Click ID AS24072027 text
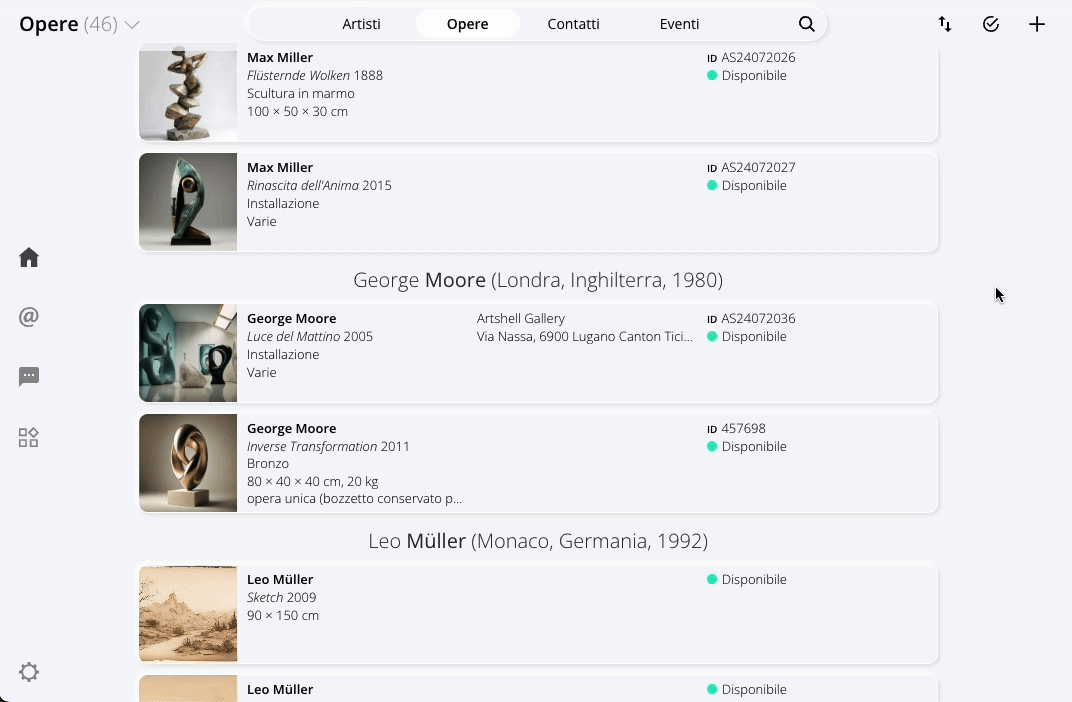The image size is (1072, 702). point(751,167)
